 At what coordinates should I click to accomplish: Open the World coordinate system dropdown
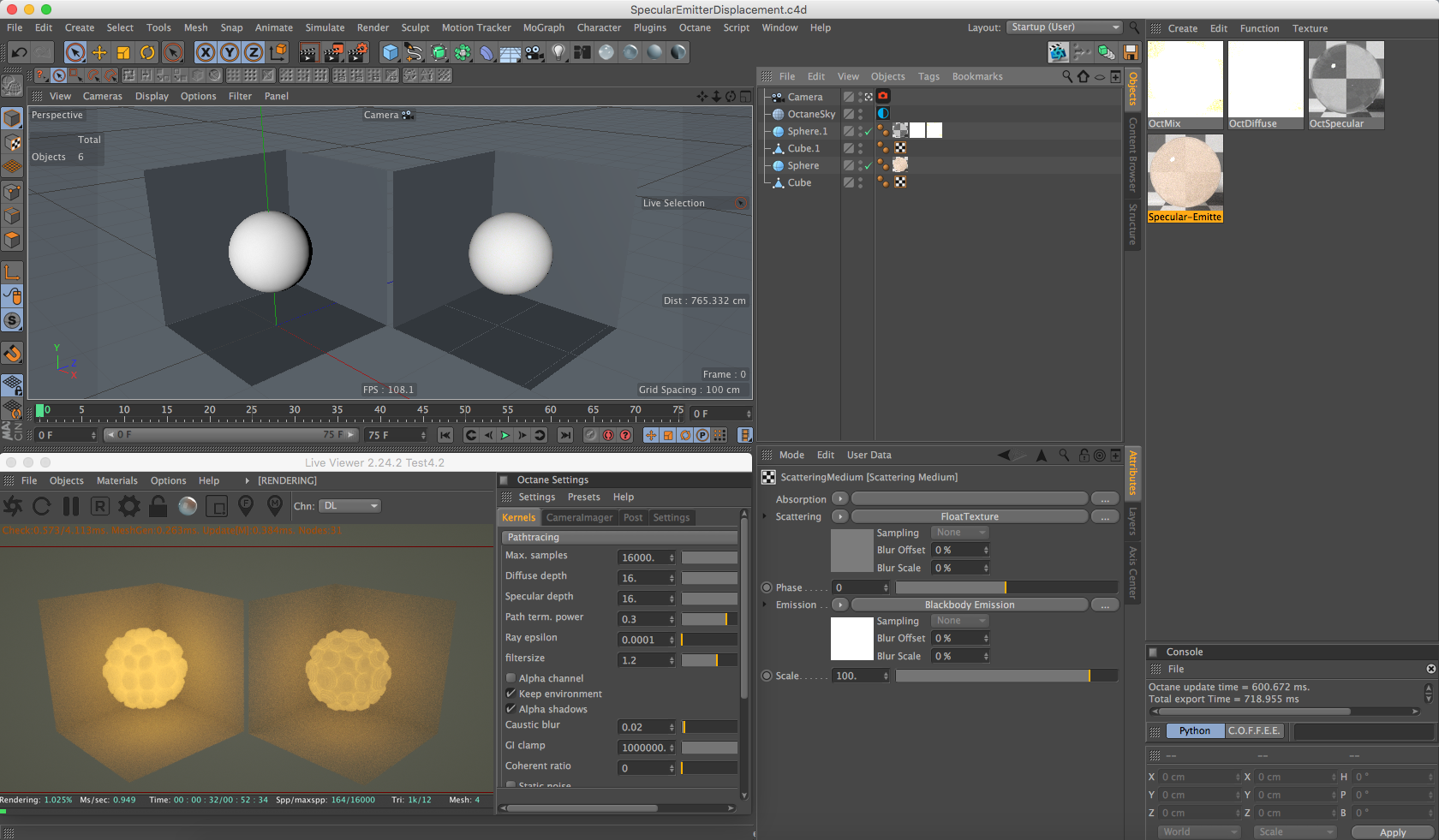point(1199,831)
